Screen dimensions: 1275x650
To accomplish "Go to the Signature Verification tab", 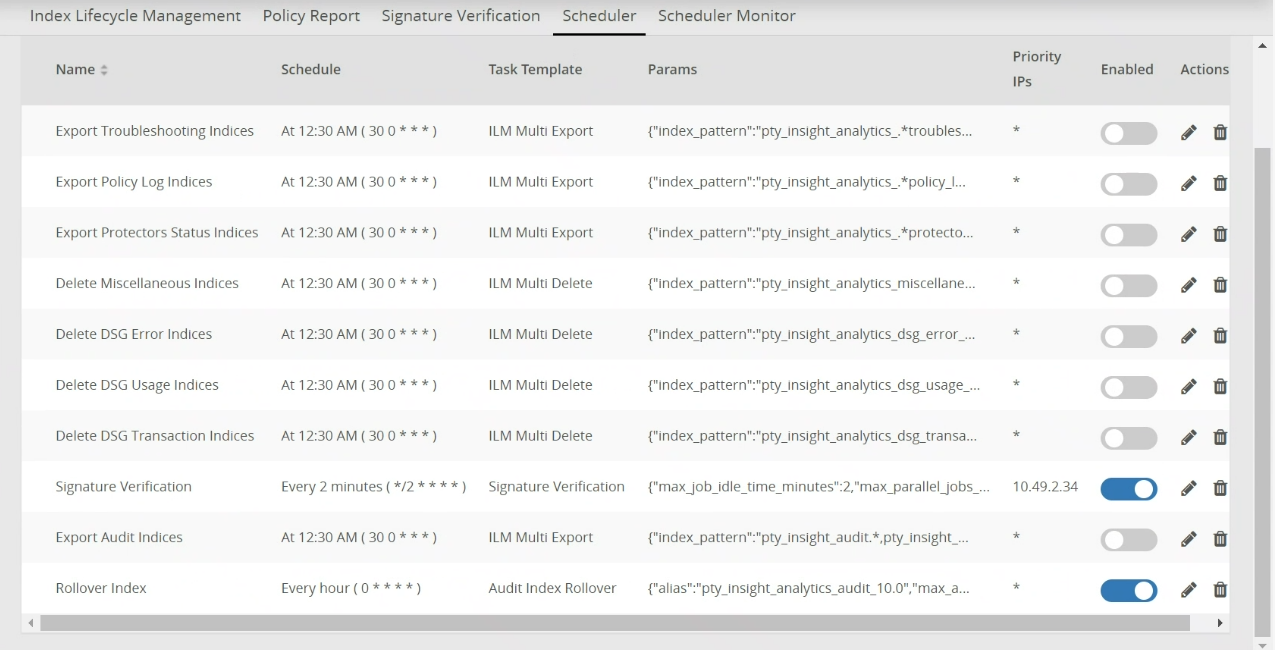I will pyautogui.click(x=460, y=16).
